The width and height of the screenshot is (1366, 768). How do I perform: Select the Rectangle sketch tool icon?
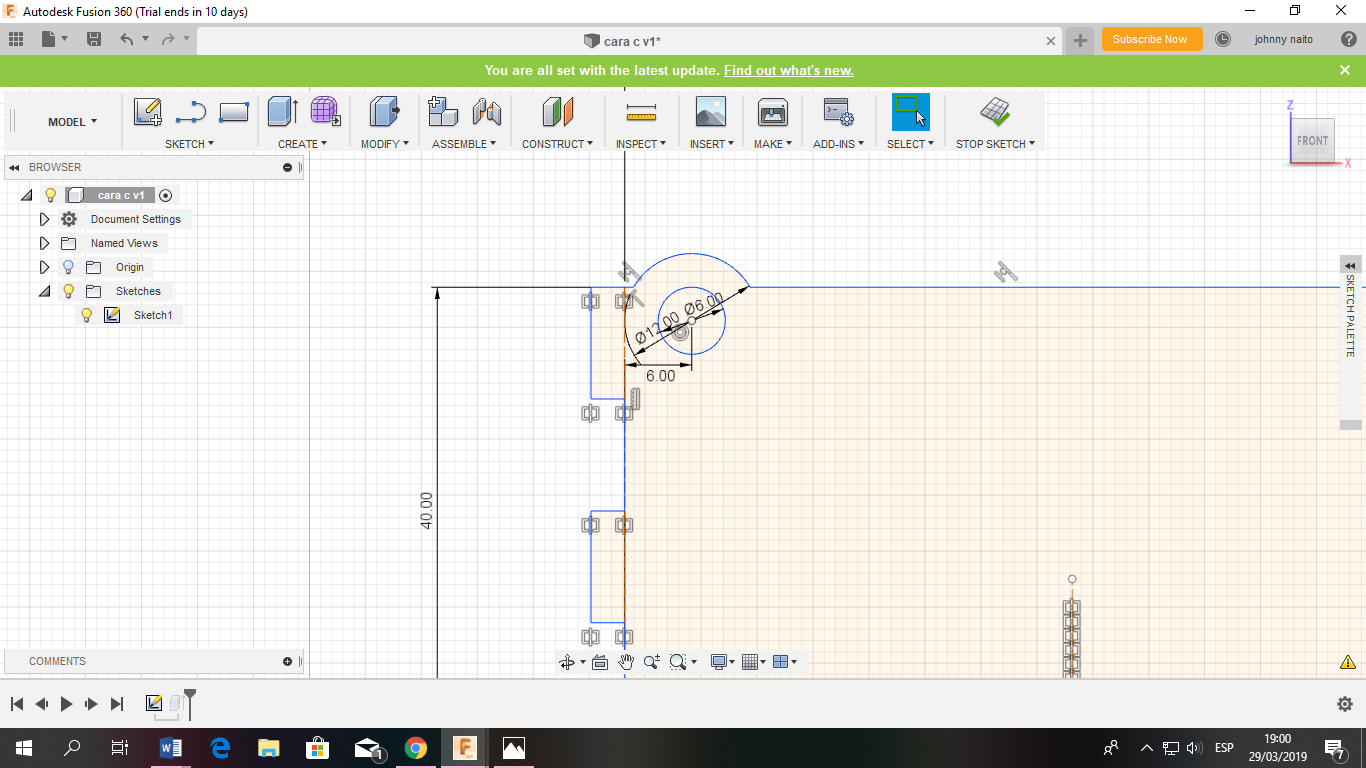tap(233, 112)
